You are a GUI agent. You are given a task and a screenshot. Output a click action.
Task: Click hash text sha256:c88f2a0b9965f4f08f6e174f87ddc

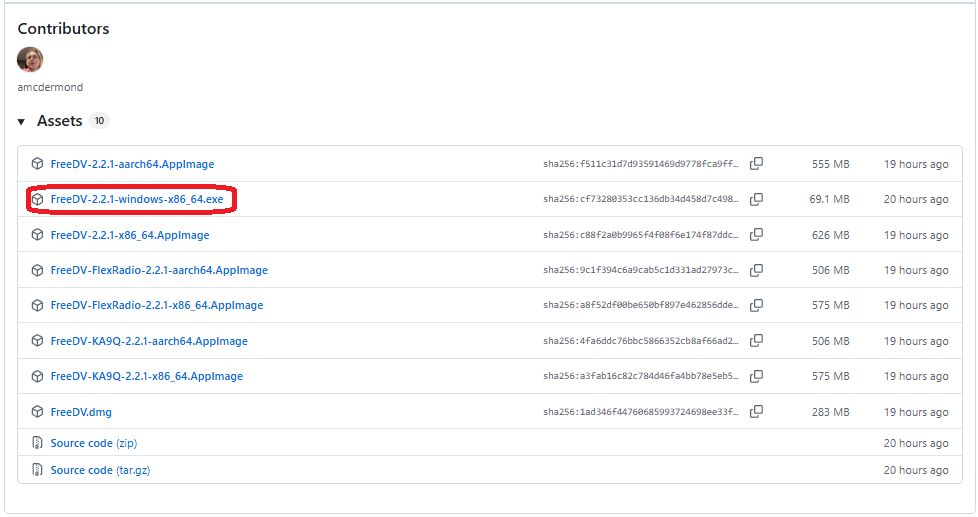(641, 235)
